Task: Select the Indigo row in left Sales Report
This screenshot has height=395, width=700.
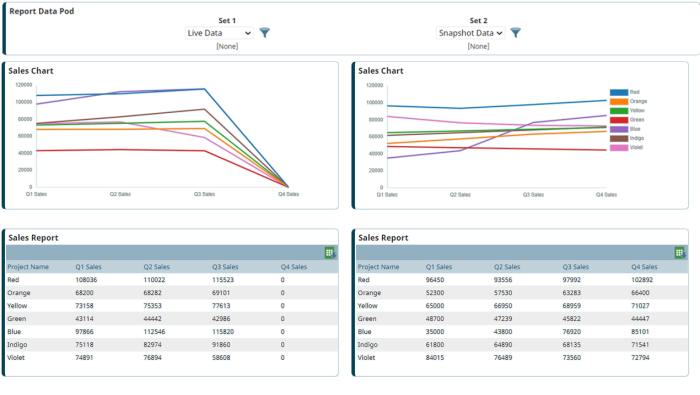Action: click(172, 345)
